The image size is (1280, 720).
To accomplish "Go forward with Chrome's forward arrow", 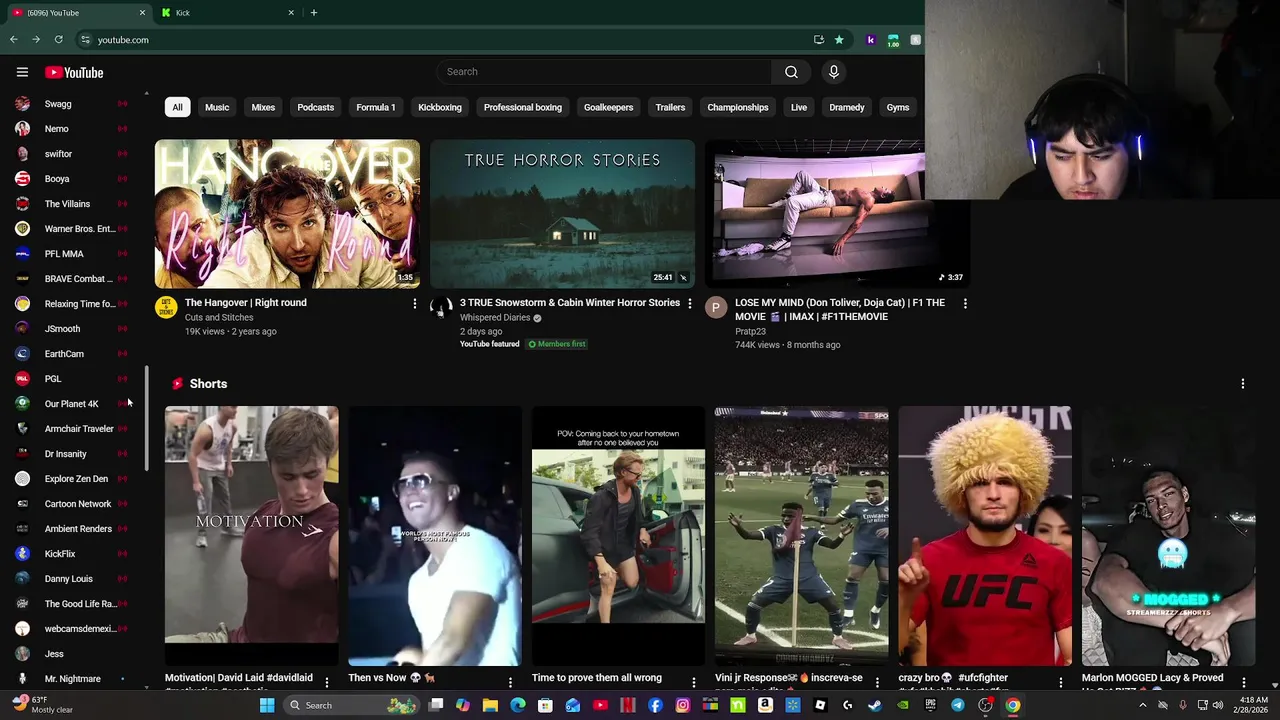I will 36,40.
